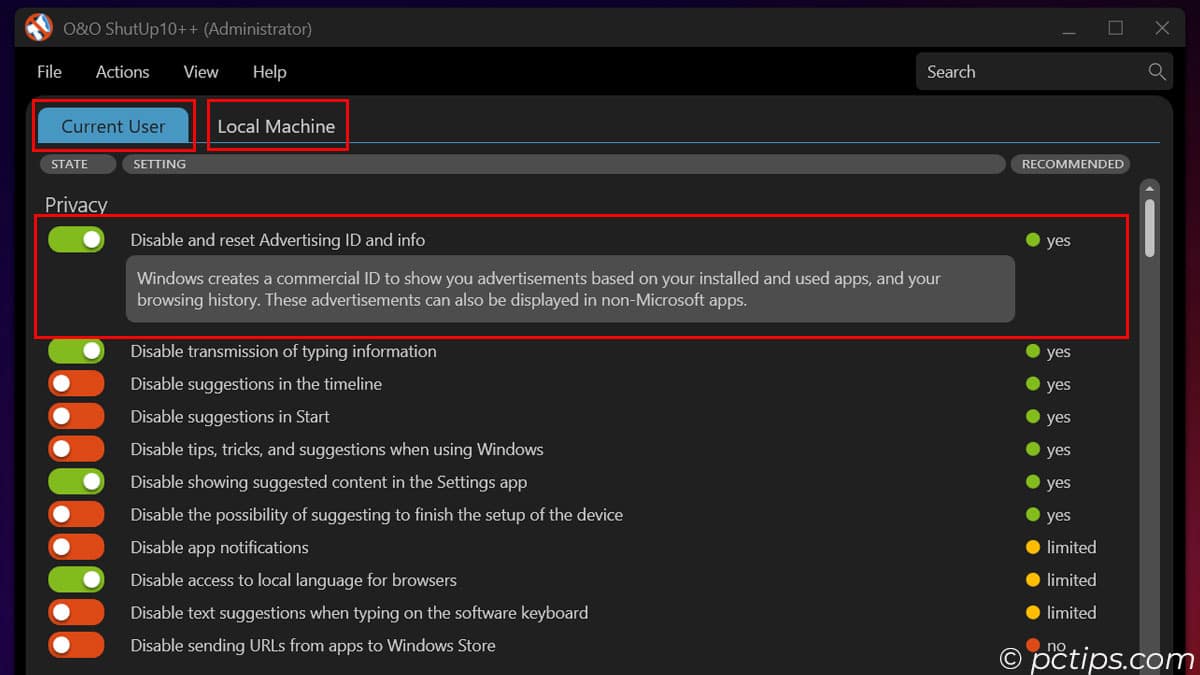Switch to the Local Machine tab
This screenshot has width=1200, height=675.
(276, 126)
